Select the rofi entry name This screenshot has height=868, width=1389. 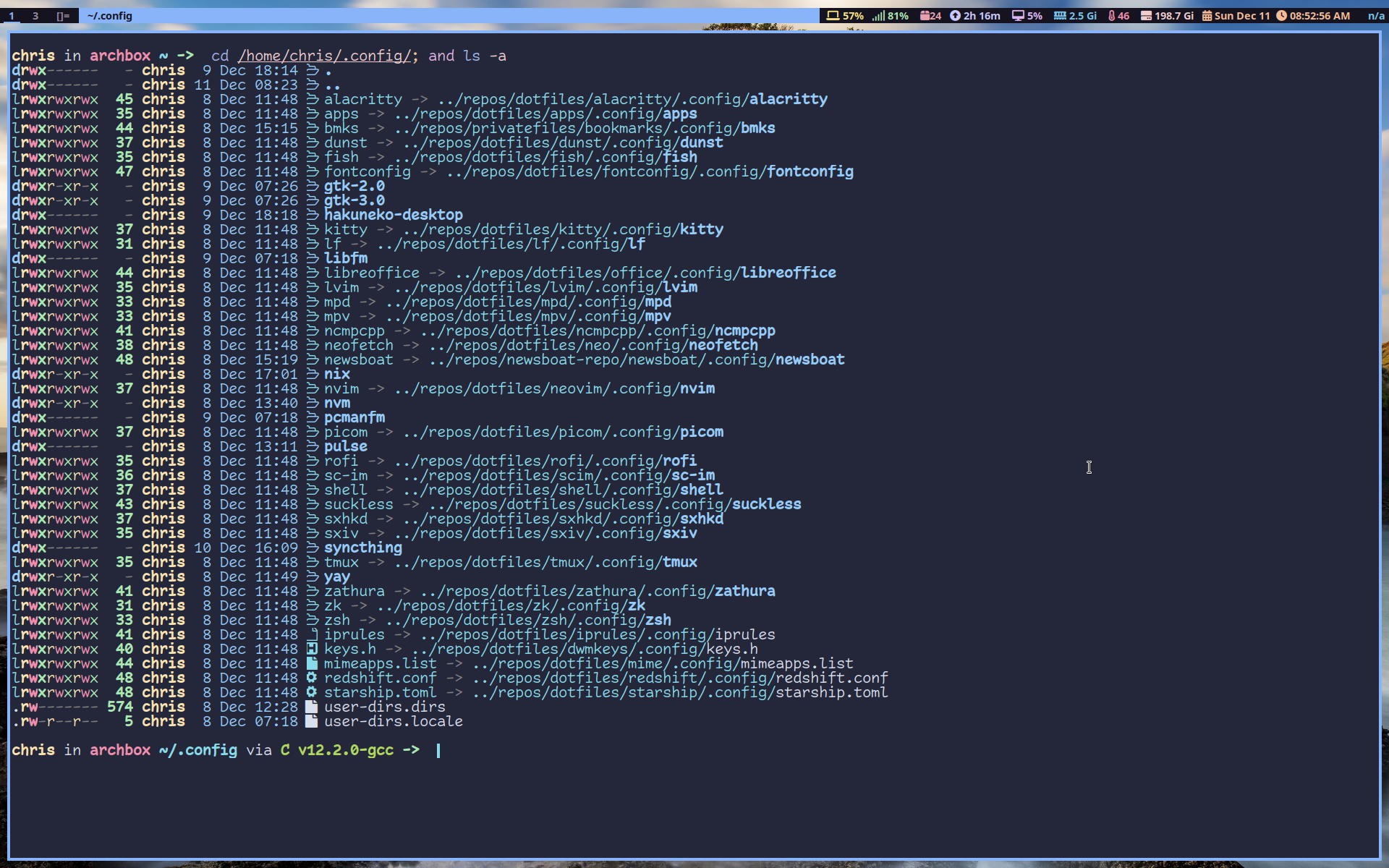click(x=341, y=461)
